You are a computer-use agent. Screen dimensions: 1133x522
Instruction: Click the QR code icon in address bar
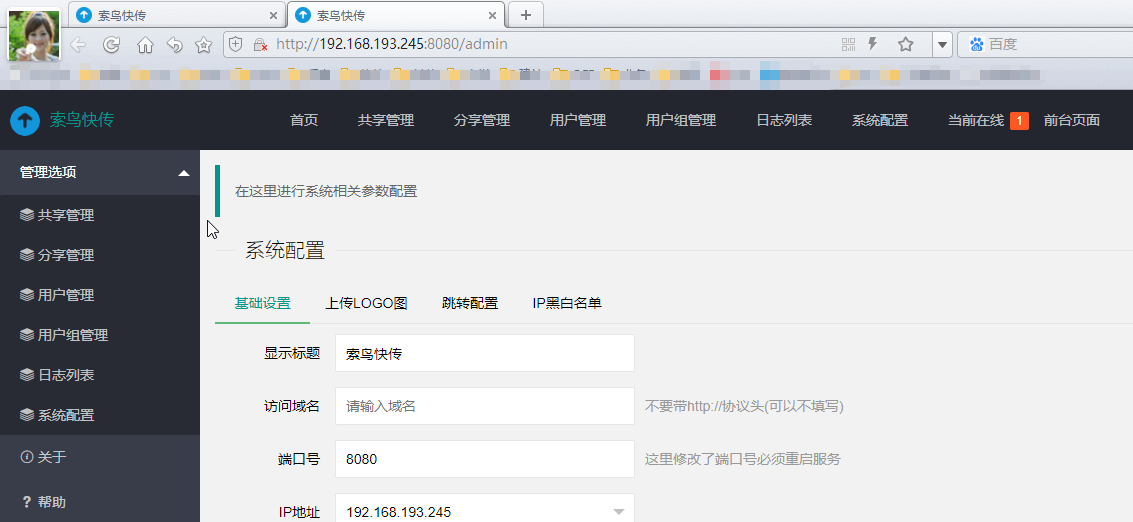pyautogui.click(x=848, y=44)
